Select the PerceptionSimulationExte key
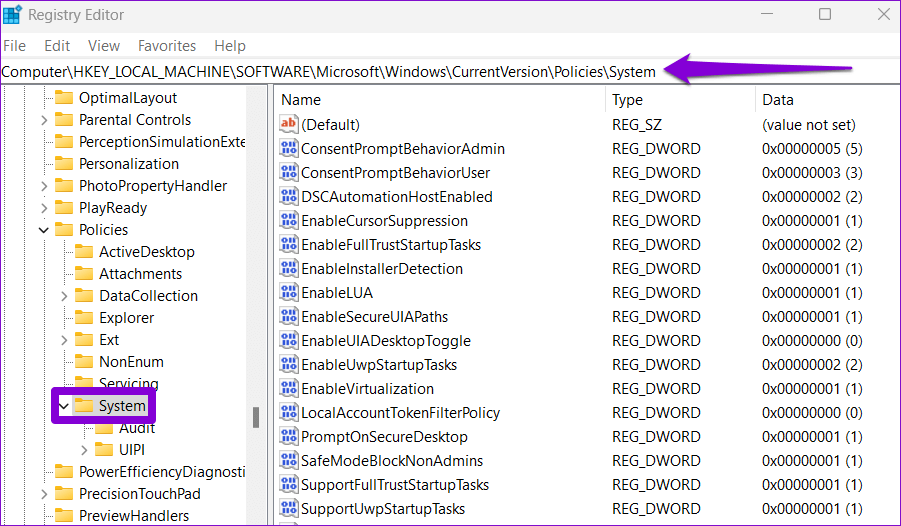The image size is (901, 526). tap(162, 142)
